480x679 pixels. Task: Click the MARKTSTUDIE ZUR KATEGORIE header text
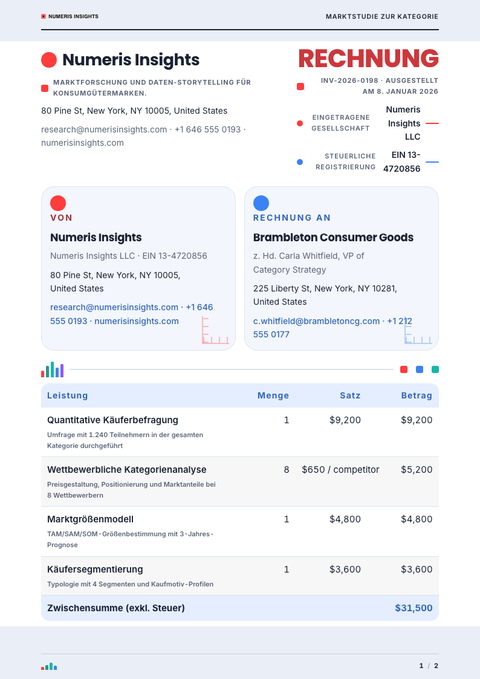[382, 16]
